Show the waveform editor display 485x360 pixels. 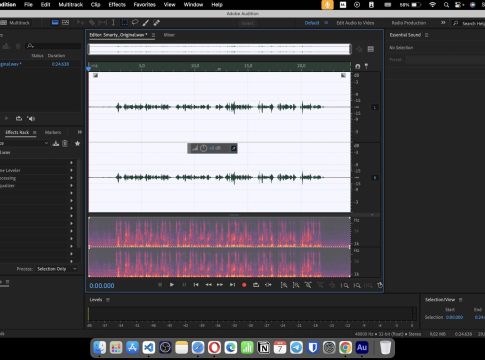coord(55,22)
